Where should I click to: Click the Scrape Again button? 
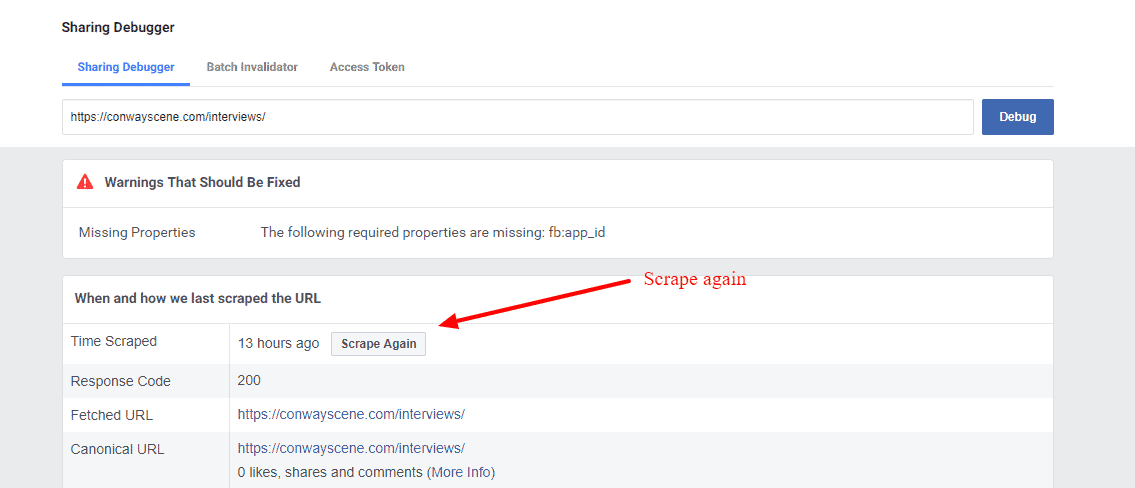pyautogui.click(x=379, y=344)
